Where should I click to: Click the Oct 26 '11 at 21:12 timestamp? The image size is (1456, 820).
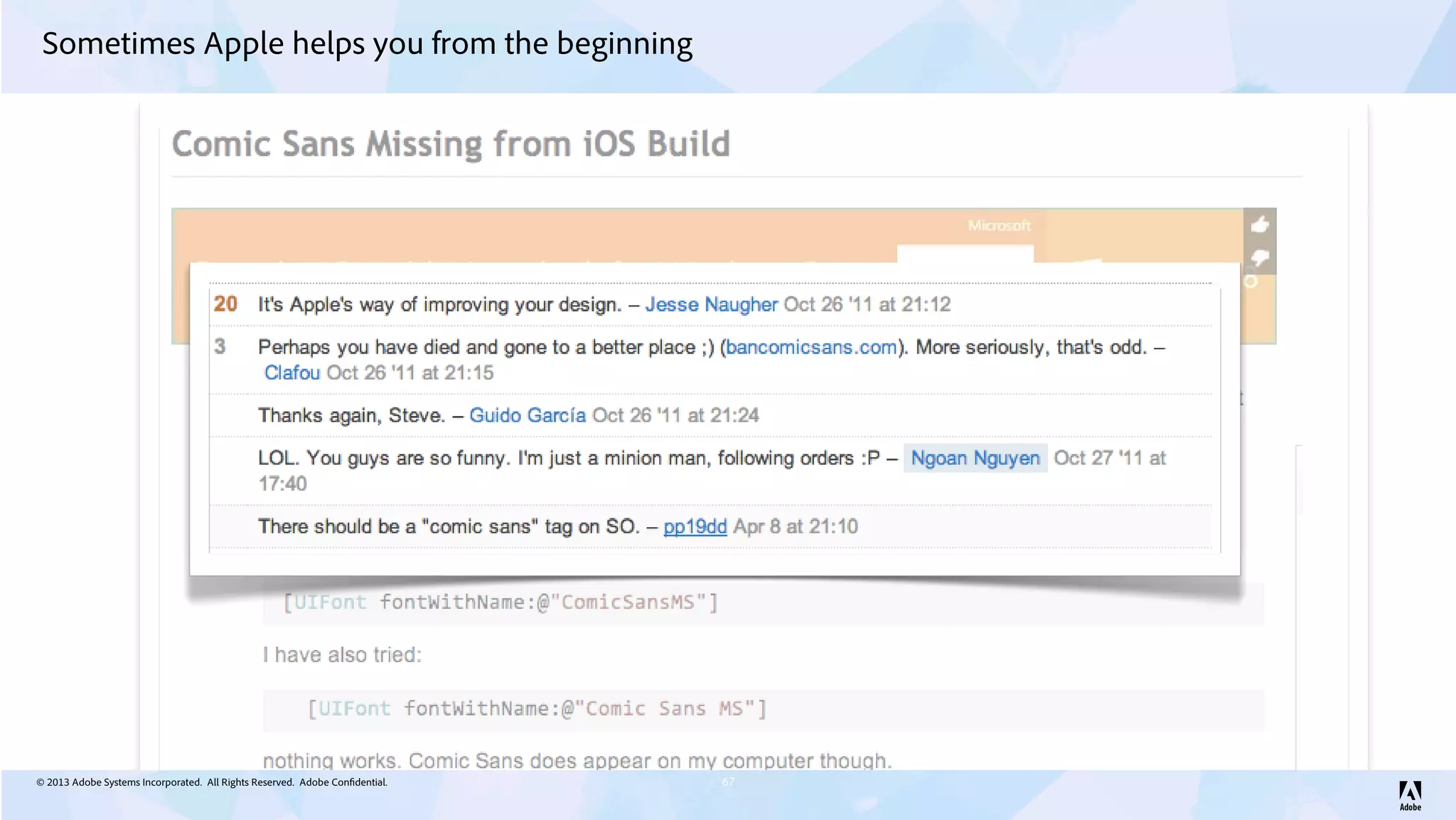pos(867,304)
